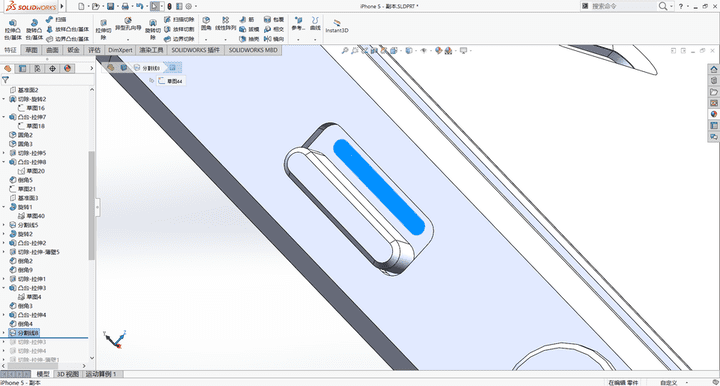Toggle the Instant3D button
Image resolution: width=720 pixels, height=386 pixels.
pos(337,26)
